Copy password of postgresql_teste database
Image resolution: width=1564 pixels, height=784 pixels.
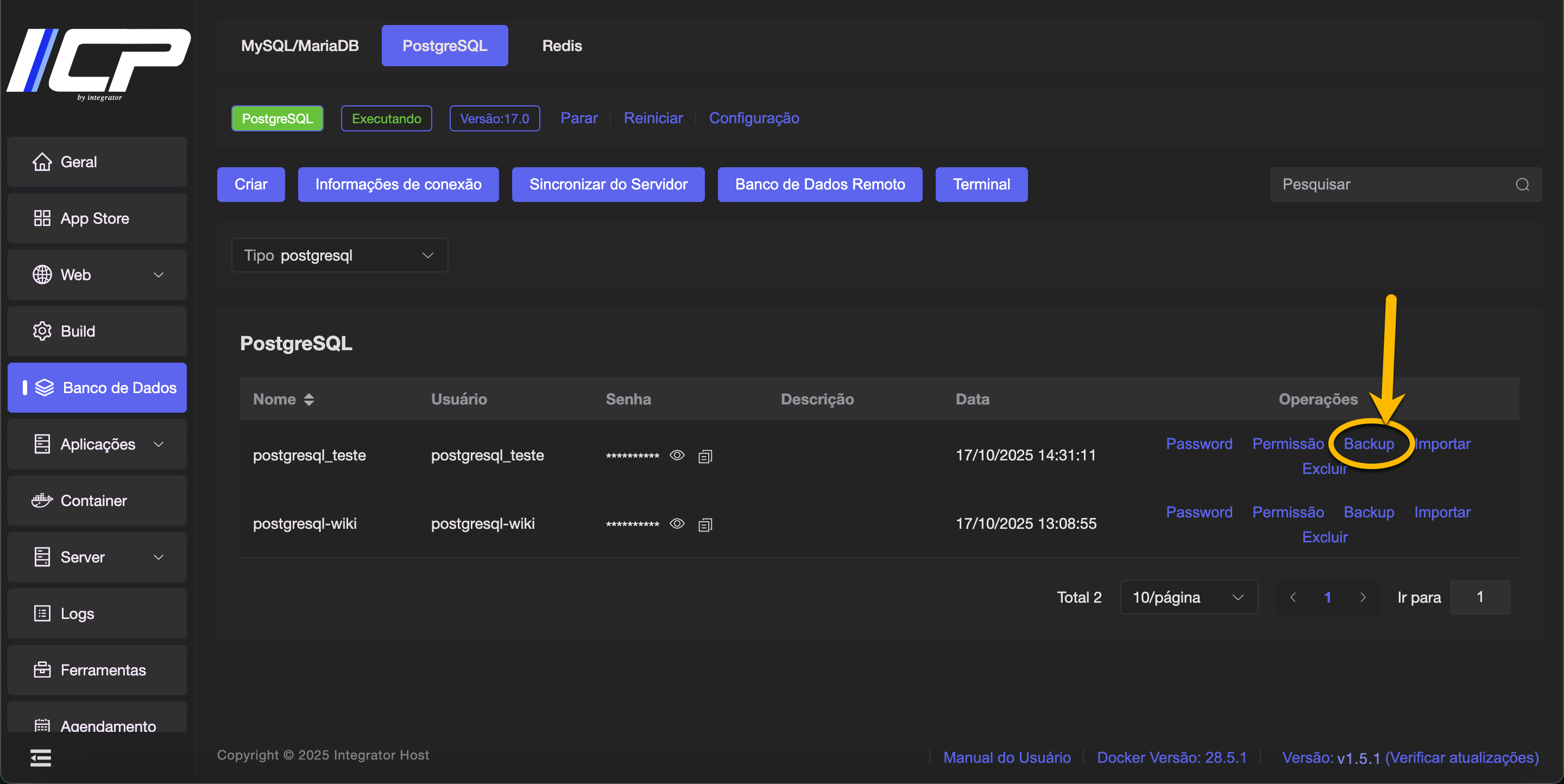705,456
